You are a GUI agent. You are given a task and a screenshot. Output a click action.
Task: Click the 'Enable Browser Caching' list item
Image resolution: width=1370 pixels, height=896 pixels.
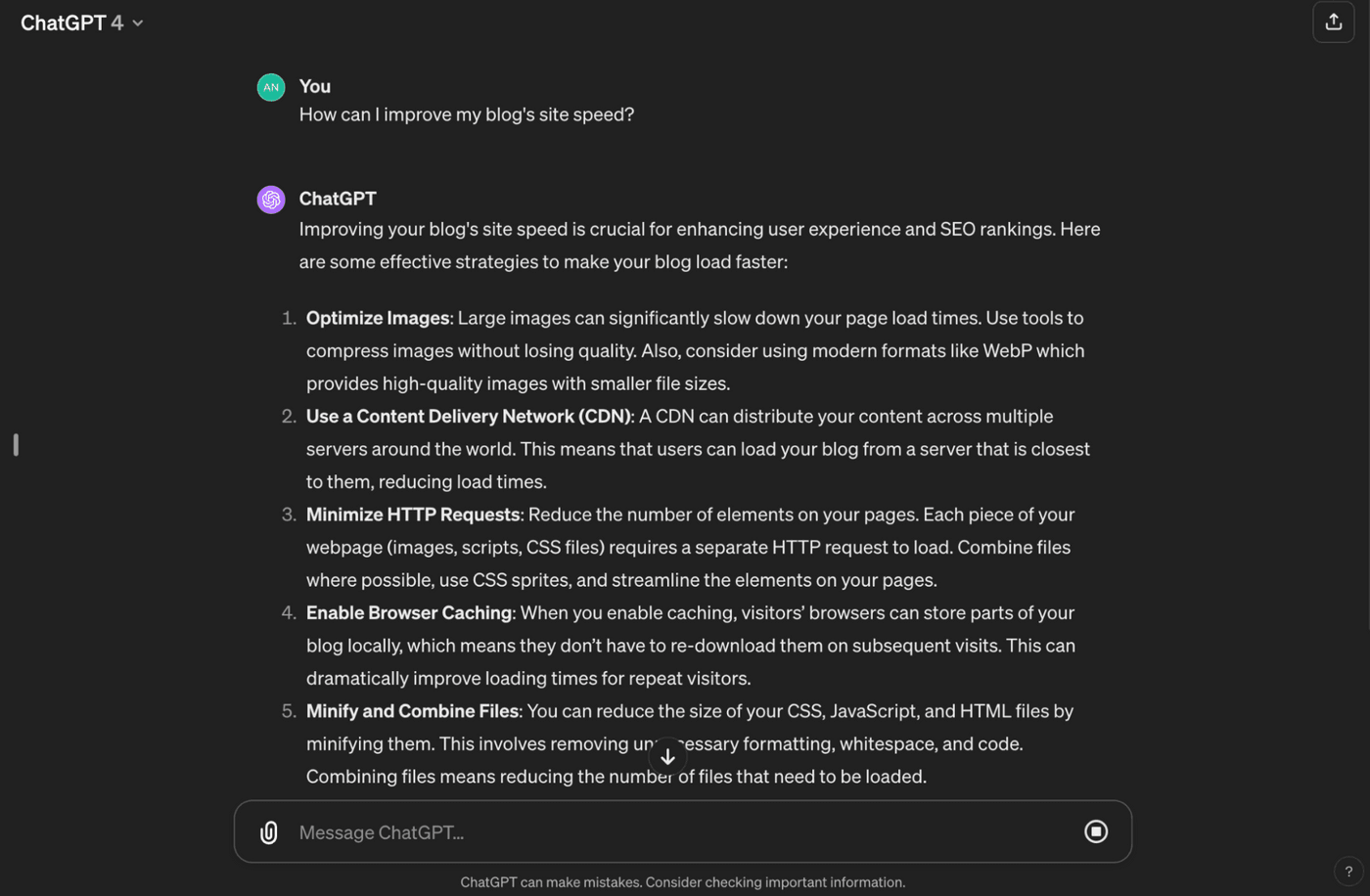408,612
